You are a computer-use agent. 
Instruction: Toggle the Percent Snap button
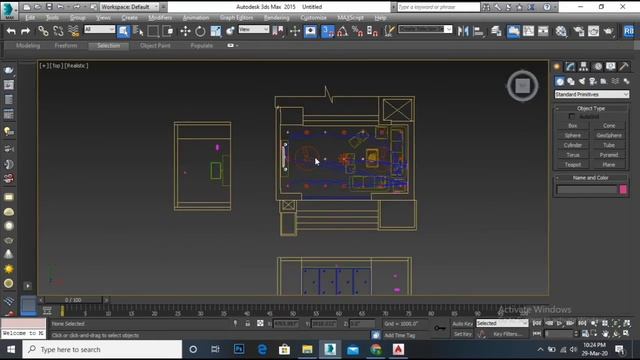click(x=358, y=31)
